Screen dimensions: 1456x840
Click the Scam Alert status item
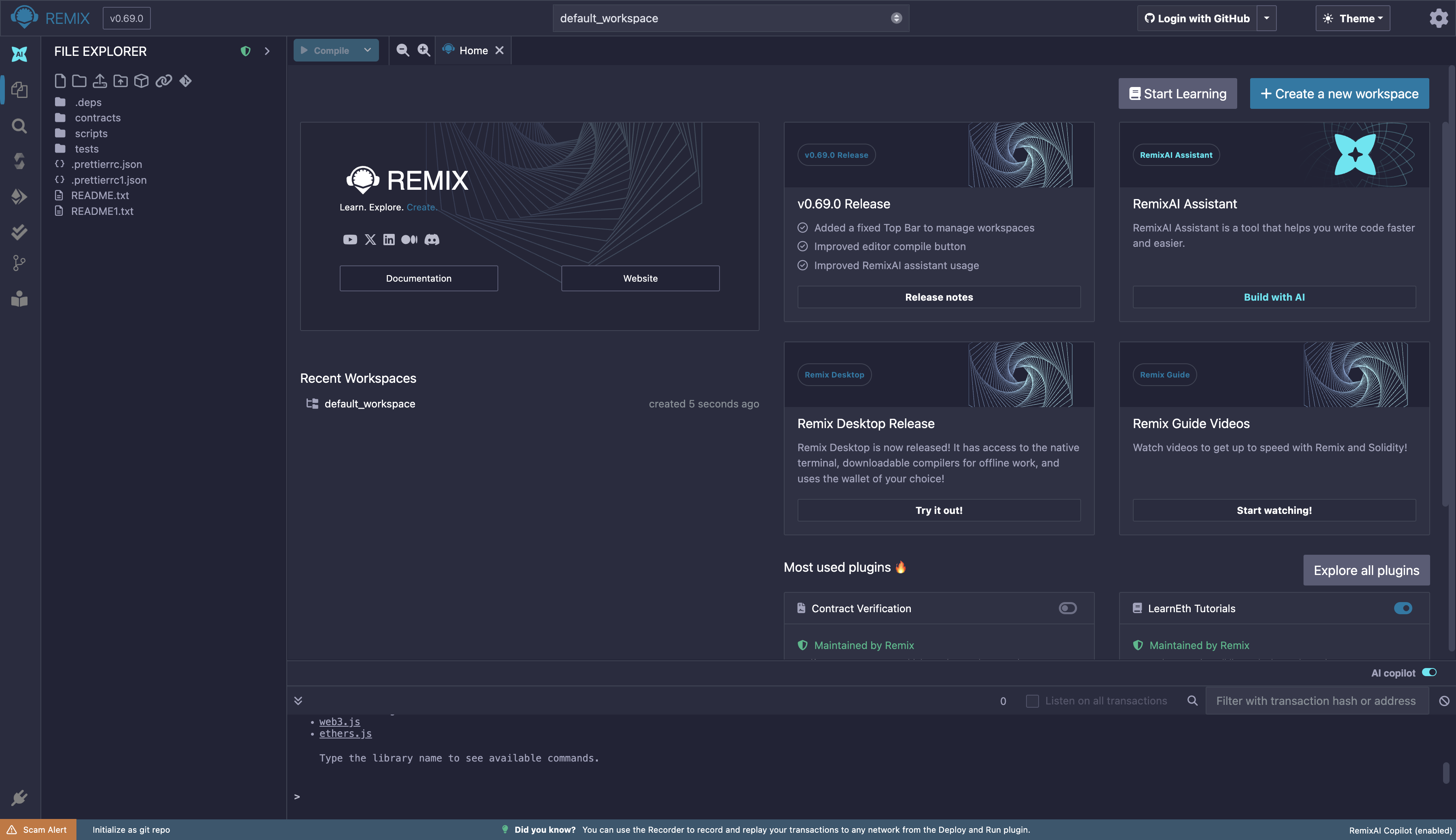(38, 829)
